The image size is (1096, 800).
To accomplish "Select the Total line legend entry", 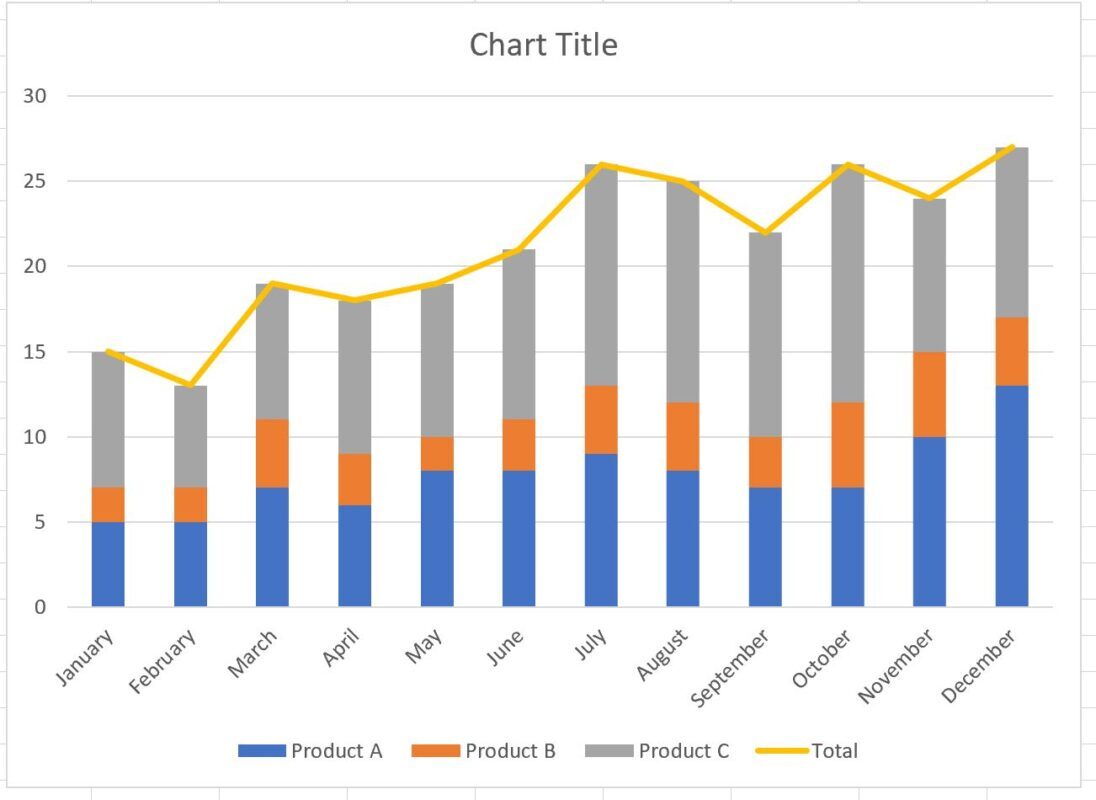I will [x=807, y=751].
